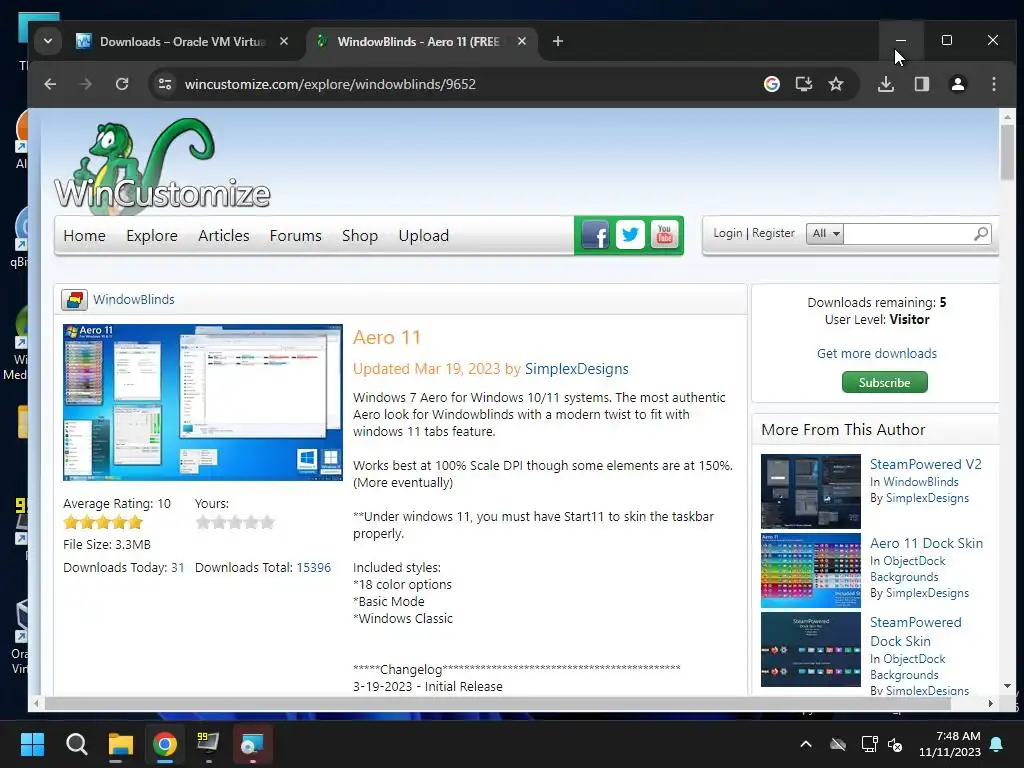1024x768 pixels.
Task: Visit WinCustomize Twitter icon
Action: coord(630,235)
